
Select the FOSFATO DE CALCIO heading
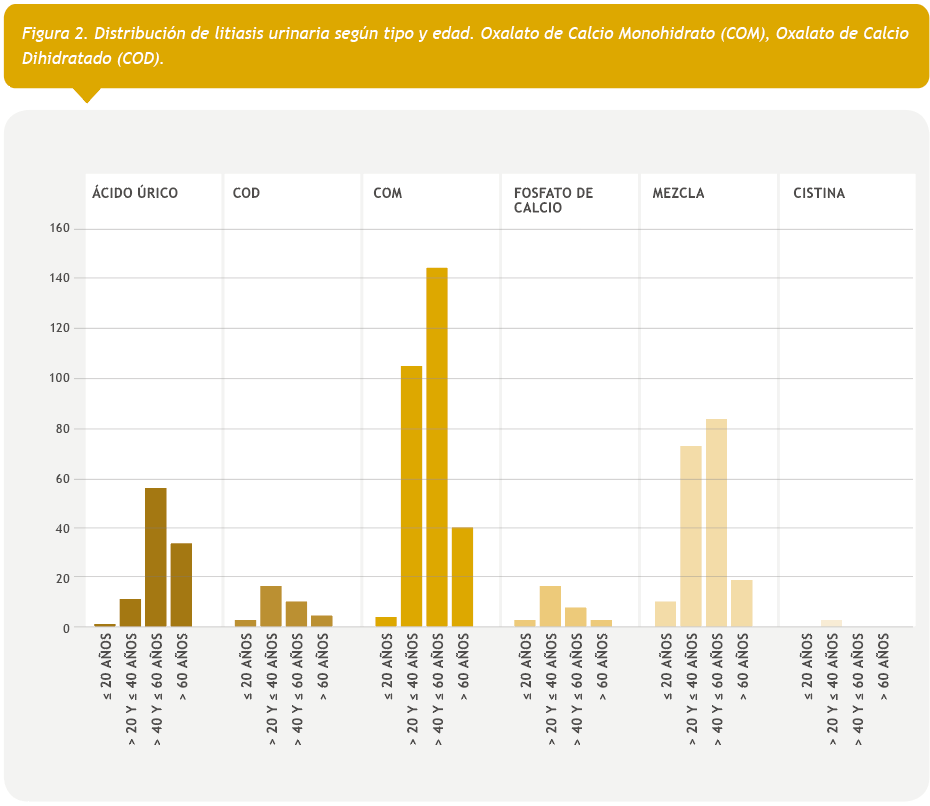[x=553, y=200]
